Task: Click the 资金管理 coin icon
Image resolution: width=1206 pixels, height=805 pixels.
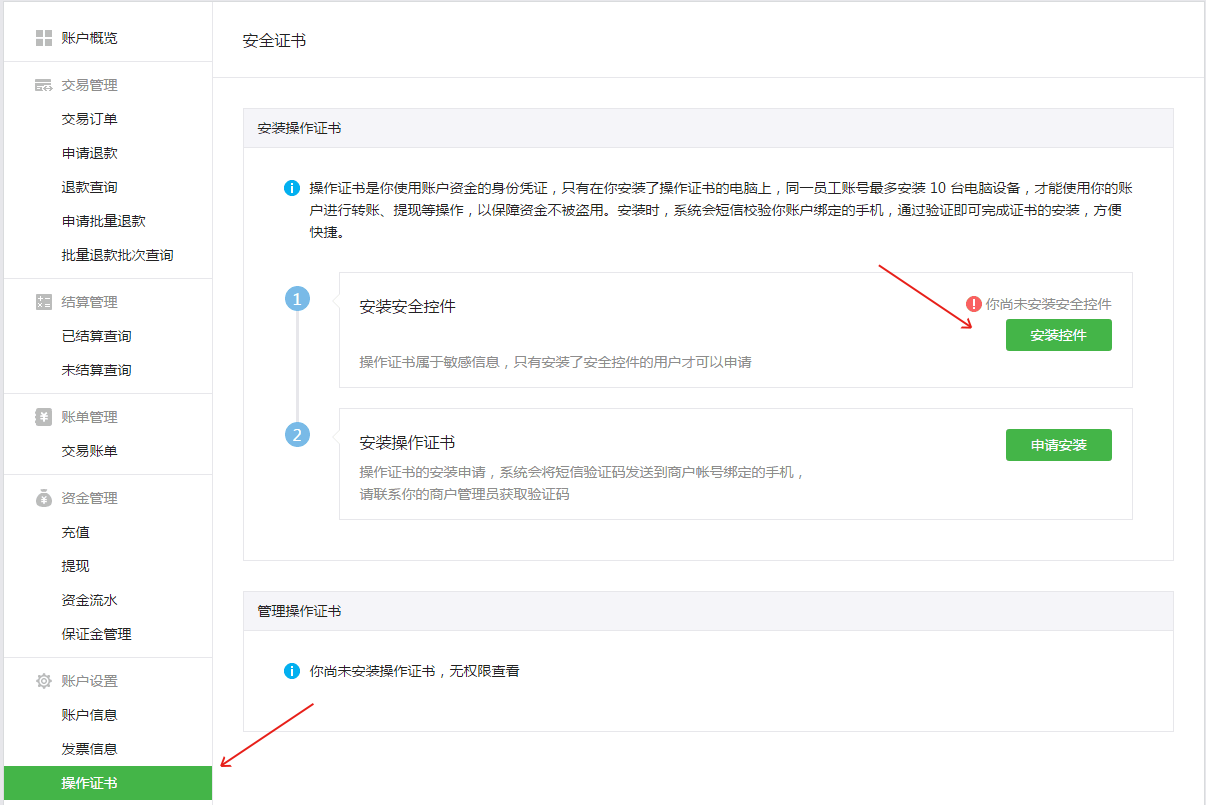Action: click(42, 498)
